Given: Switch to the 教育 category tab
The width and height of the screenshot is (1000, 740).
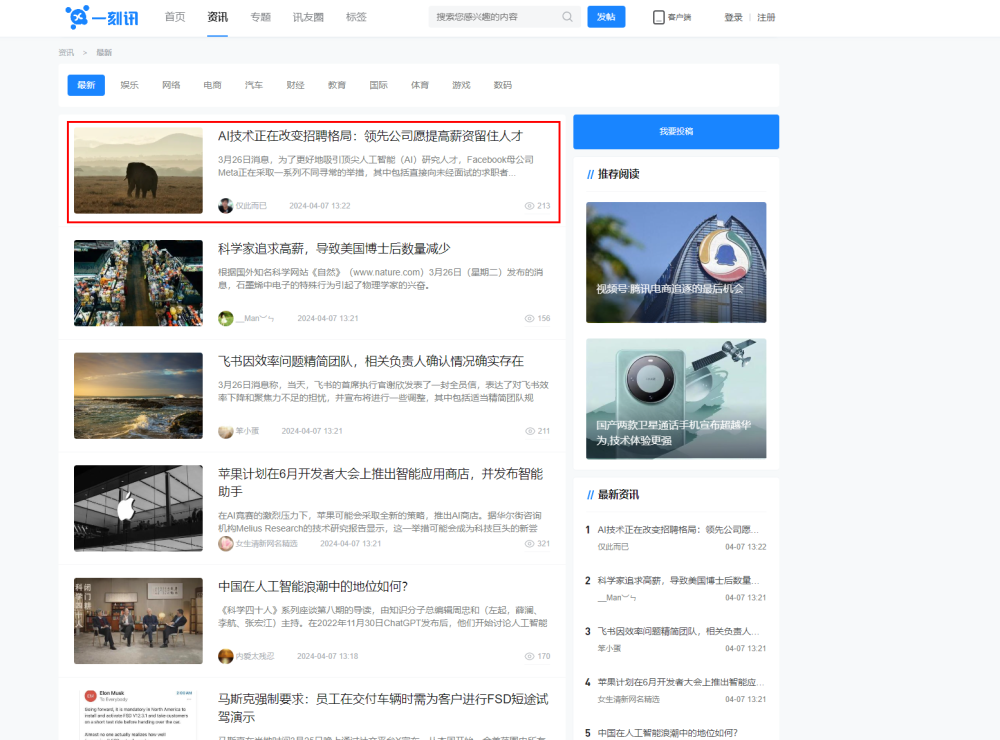Looking at the screenshot, I should coord(337,85).
